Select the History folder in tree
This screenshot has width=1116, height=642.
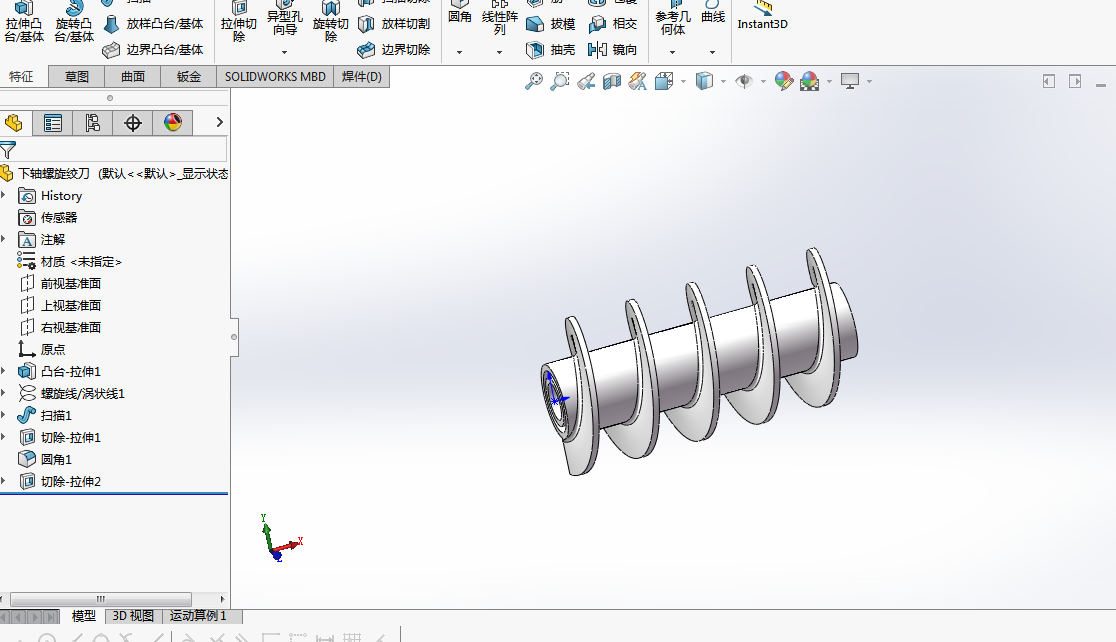tap(50, 196)
